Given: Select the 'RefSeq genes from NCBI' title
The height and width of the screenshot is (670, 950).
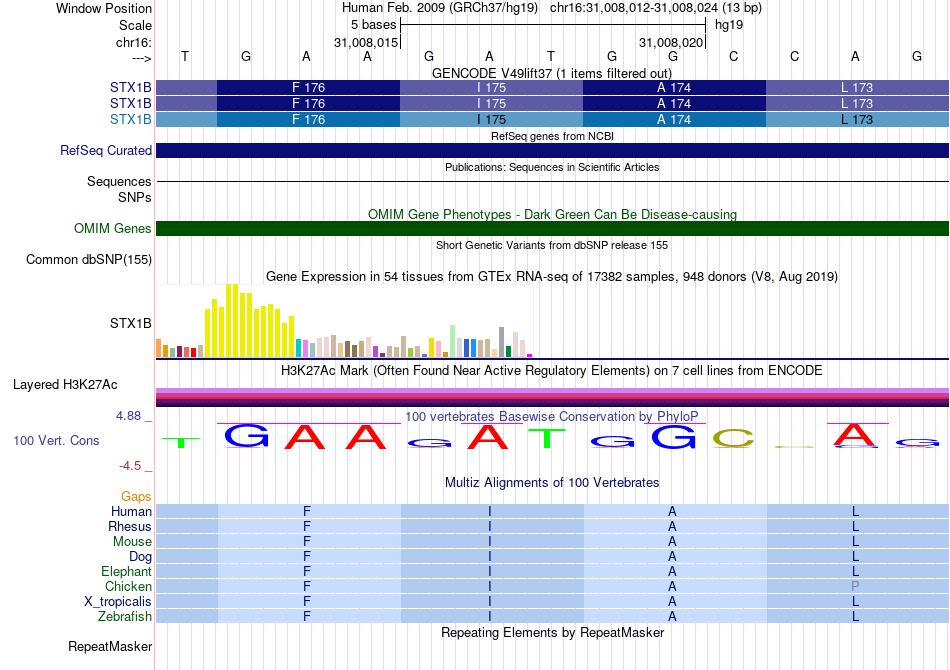Looking at the screenshot, I should (552, 136).
